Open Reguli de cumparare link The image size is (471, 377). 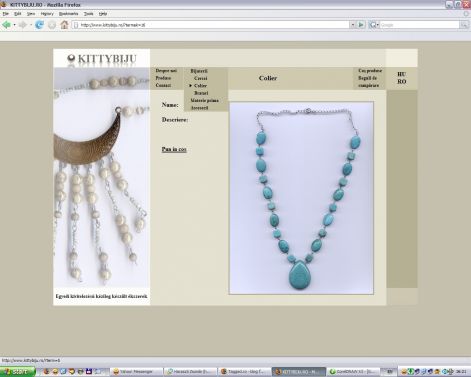click(368, 82)
